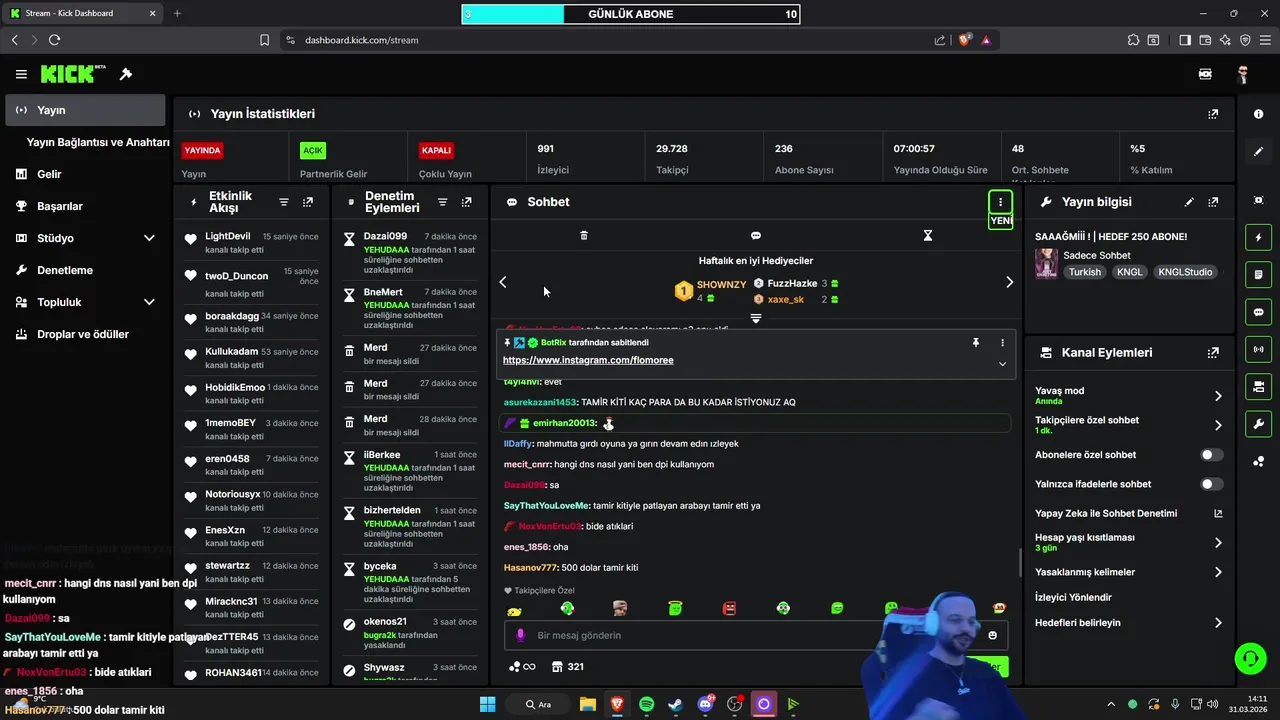The height and width of the screenshot is (720, 1280).
Task: Pop out the Yayın bilgisi panel
Action: (x=1213, y=202)
